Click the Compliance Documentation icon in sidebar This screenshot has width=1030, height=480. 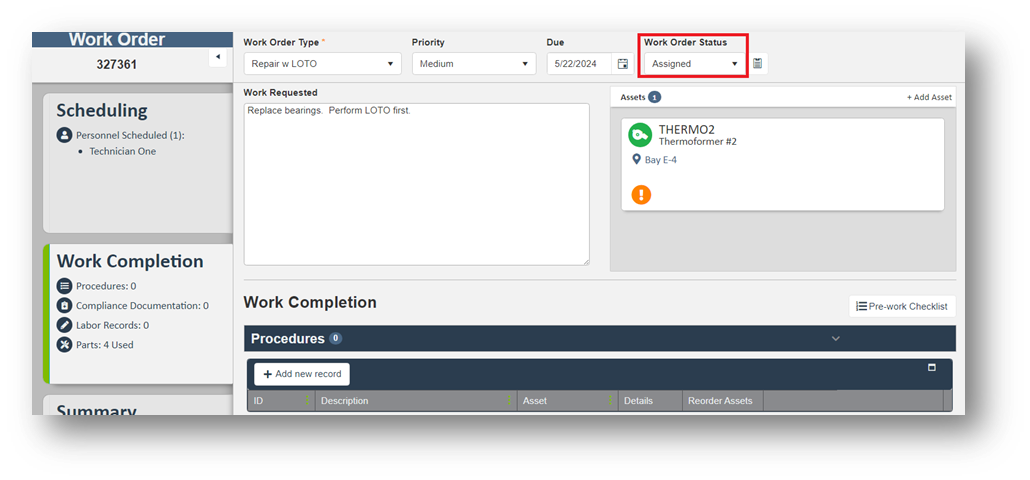[x=65, y=306]
